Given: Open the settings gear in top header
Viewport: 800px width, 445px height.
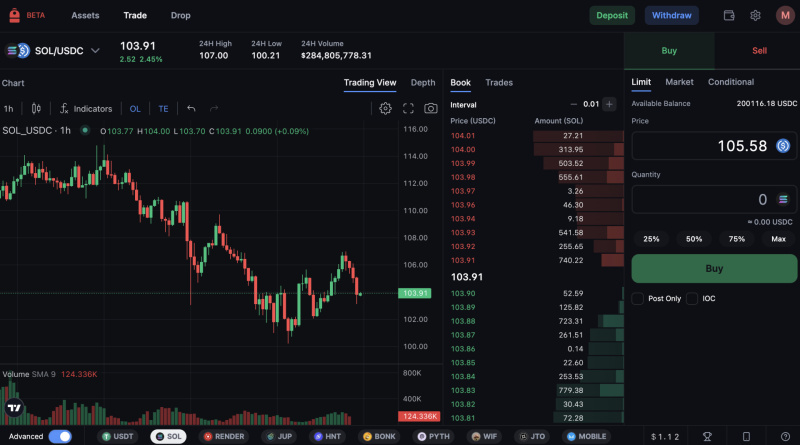Looking at the screenshot, I should coord(755,16).
